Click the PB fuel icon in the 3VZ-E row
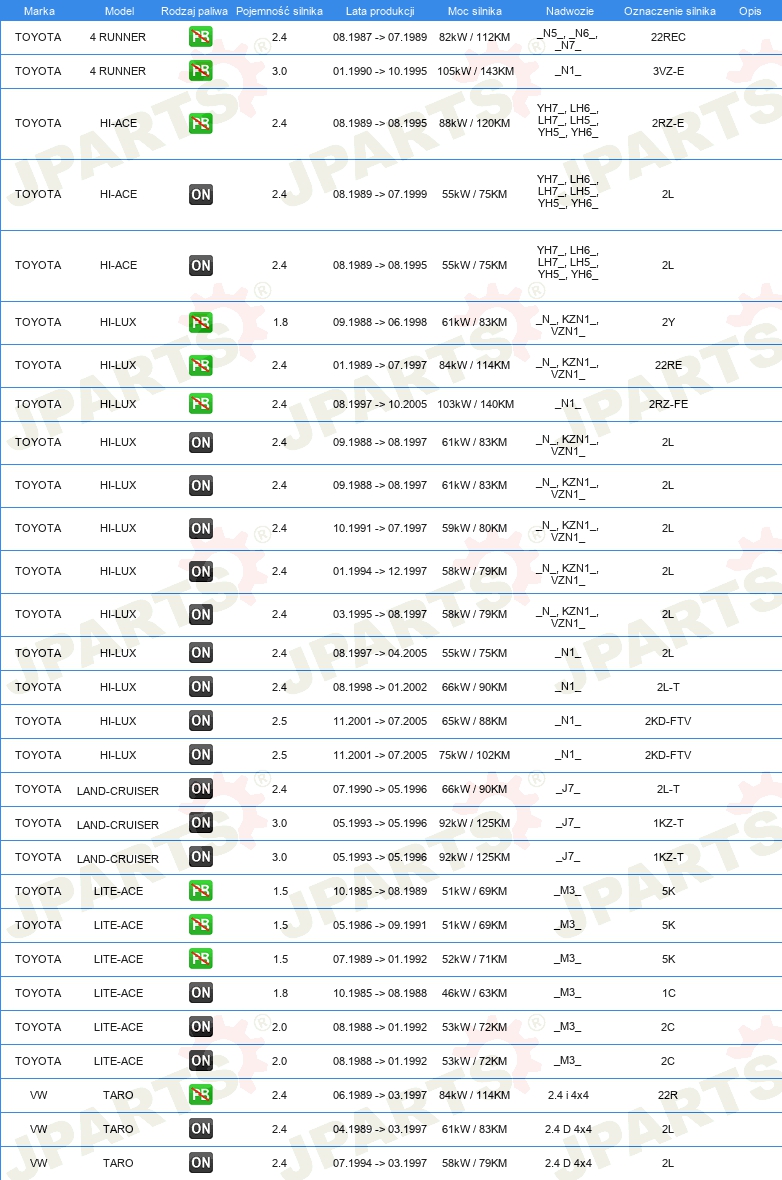The image size is (782, 1180). click(x=200, y=71)
